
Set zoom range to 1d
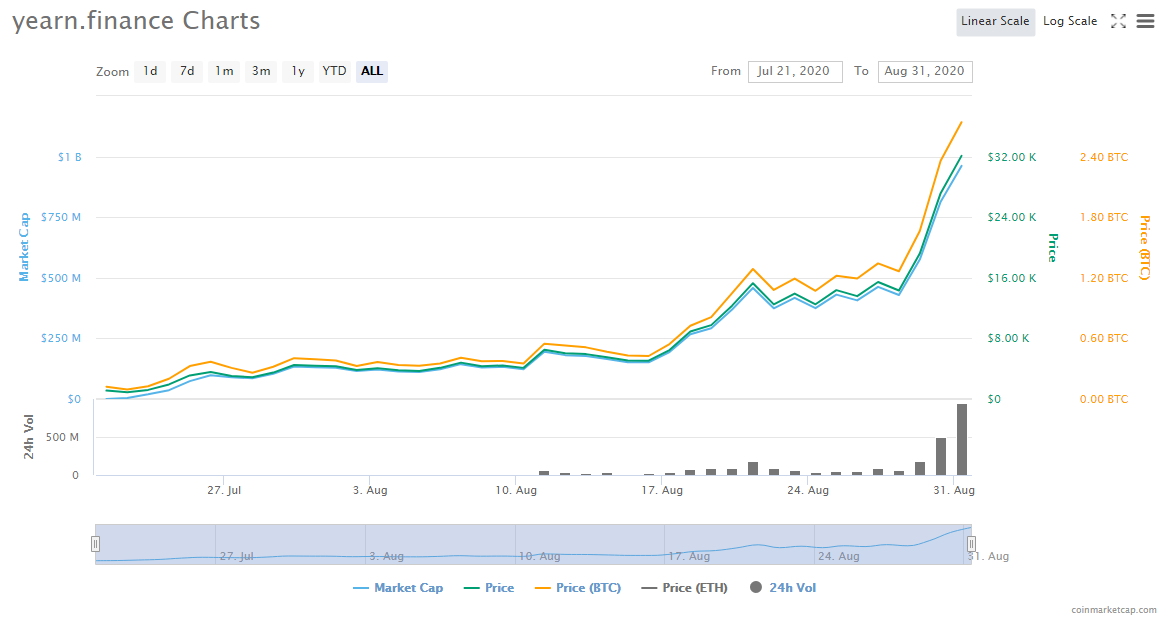(x=150, y=71)
